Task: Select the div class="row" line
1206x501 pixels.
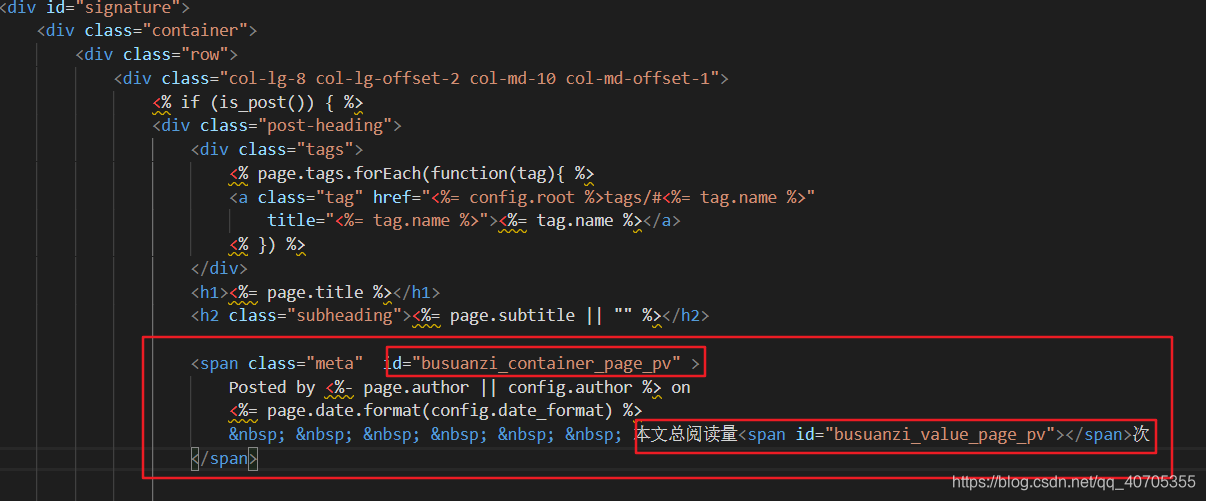Action: pos(156,54)
